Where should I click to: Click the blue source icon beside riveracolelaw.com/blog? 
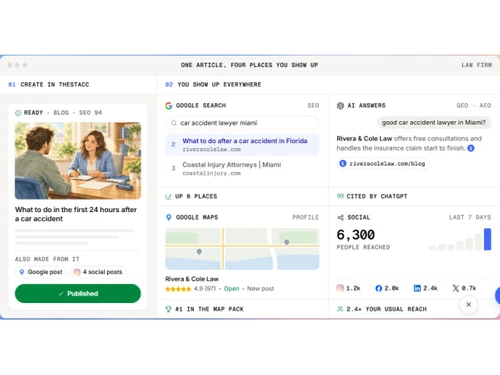click(x=343, y=163)
